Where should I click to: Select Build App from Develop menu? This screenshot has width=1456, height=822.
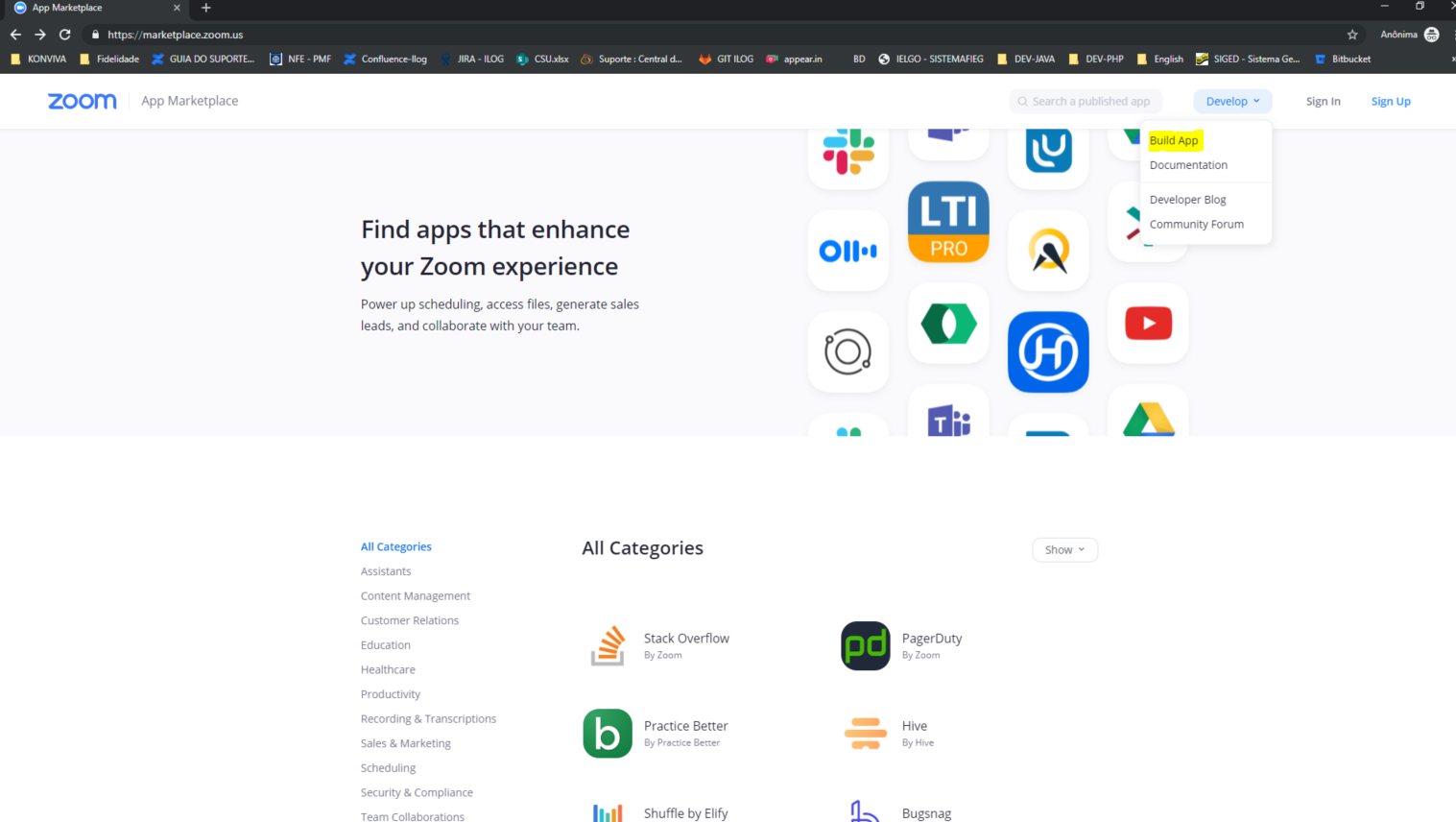[x=1174, y=140]
